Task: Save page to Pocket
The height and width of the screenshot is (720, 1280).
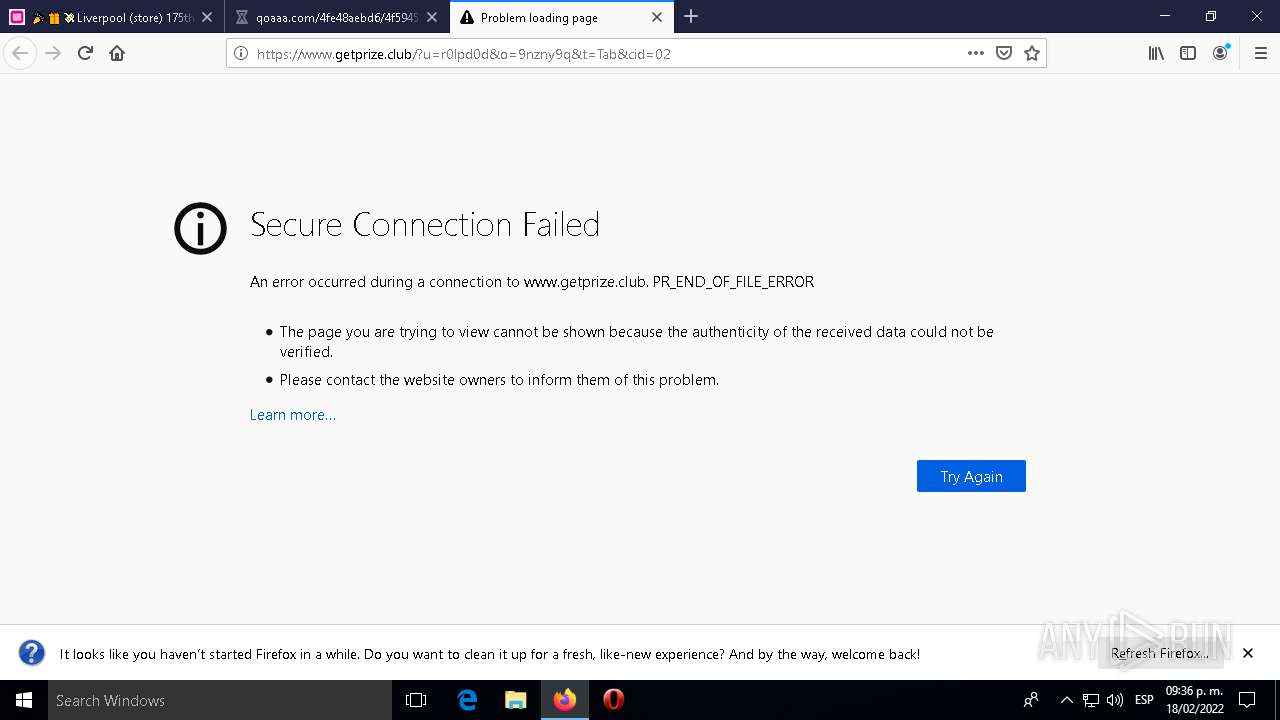Action: coord(1004,54)
